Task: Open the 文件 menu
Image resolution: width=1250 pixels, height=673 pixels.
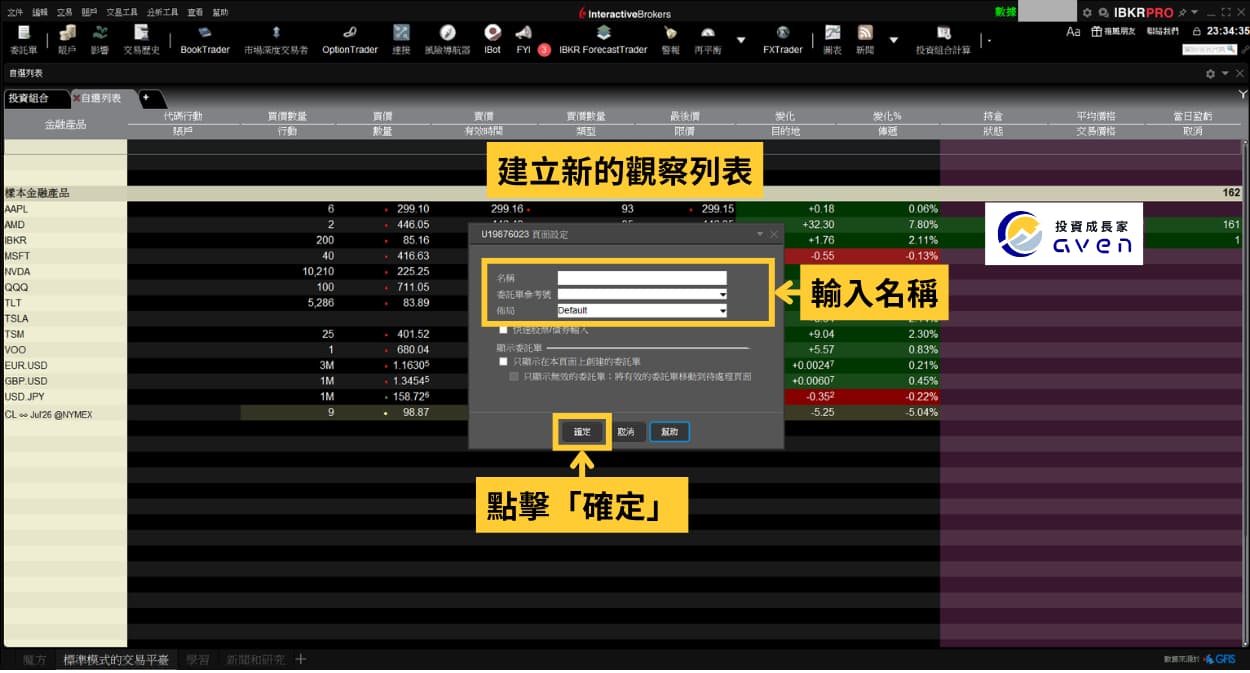Action: click(x=14, y=13)
